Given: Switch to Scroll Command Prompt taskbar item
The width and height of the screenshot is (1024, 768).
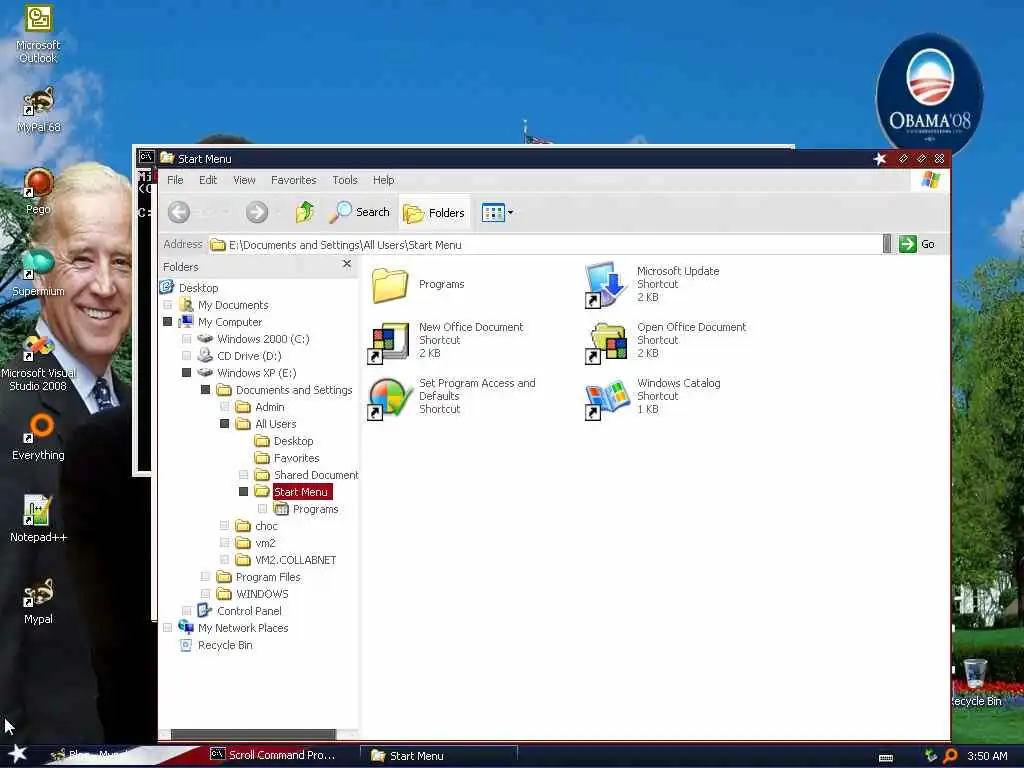Looking at the screenshot, I should point(273,755).
